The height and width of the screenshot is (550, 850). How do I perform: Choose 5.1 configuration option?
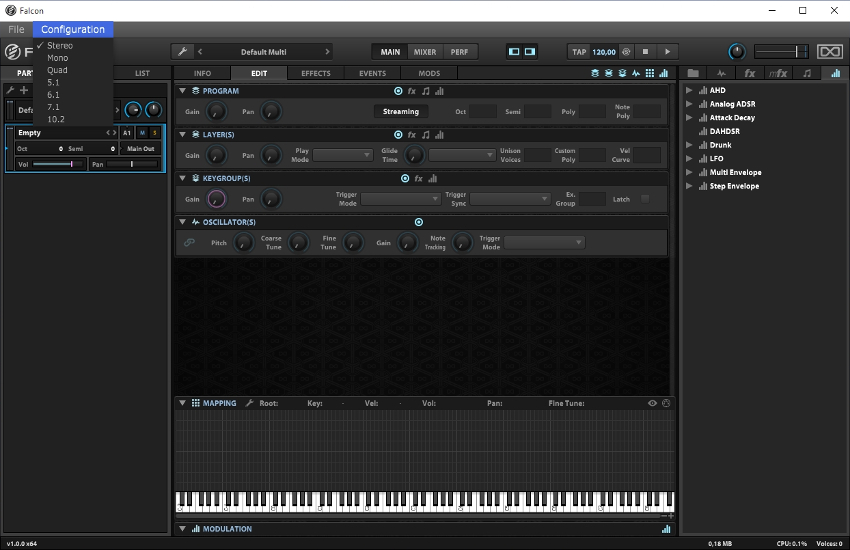click(53, 82)
